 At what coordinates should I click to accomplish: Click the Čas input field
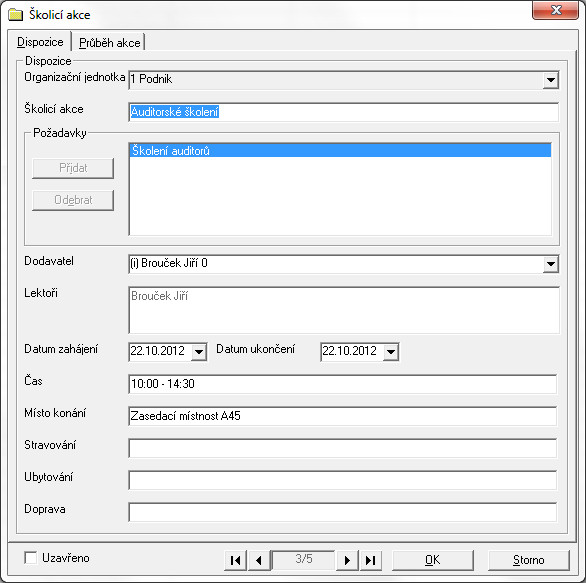point(342,384)
